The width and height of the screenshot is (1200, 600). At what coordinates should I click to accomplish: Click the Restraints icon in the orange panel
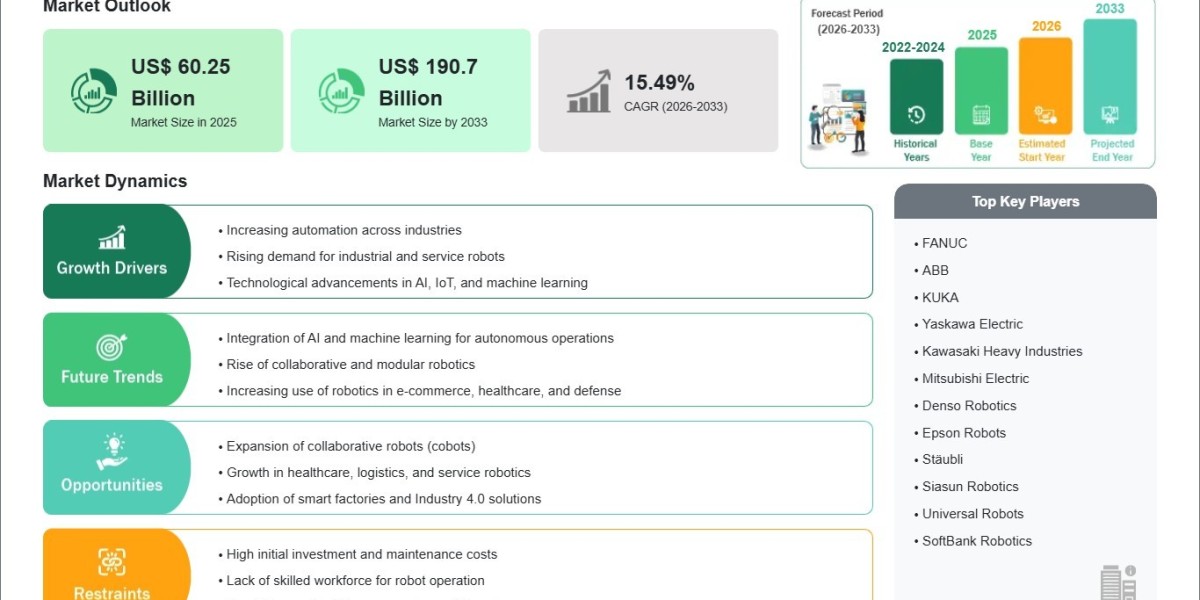(112, 562)
